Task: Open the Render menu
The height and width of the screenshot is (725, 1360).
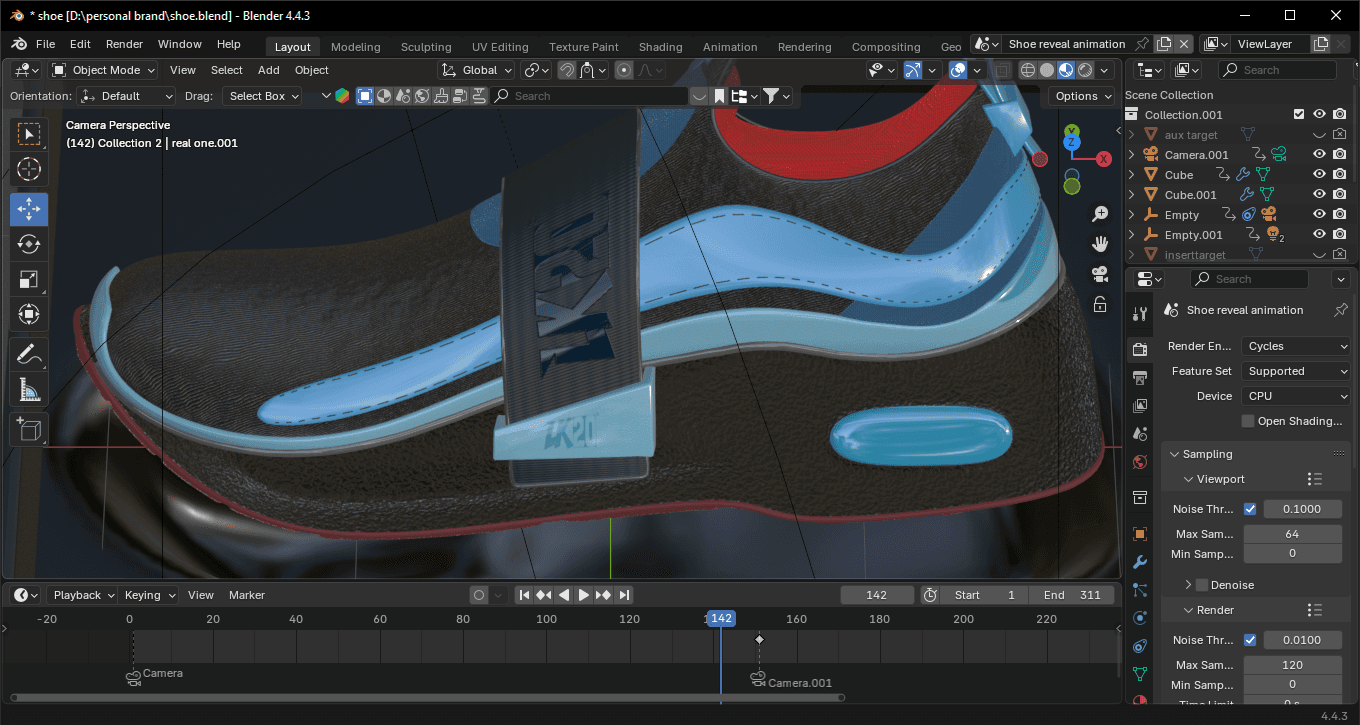Action: [124, 44]
